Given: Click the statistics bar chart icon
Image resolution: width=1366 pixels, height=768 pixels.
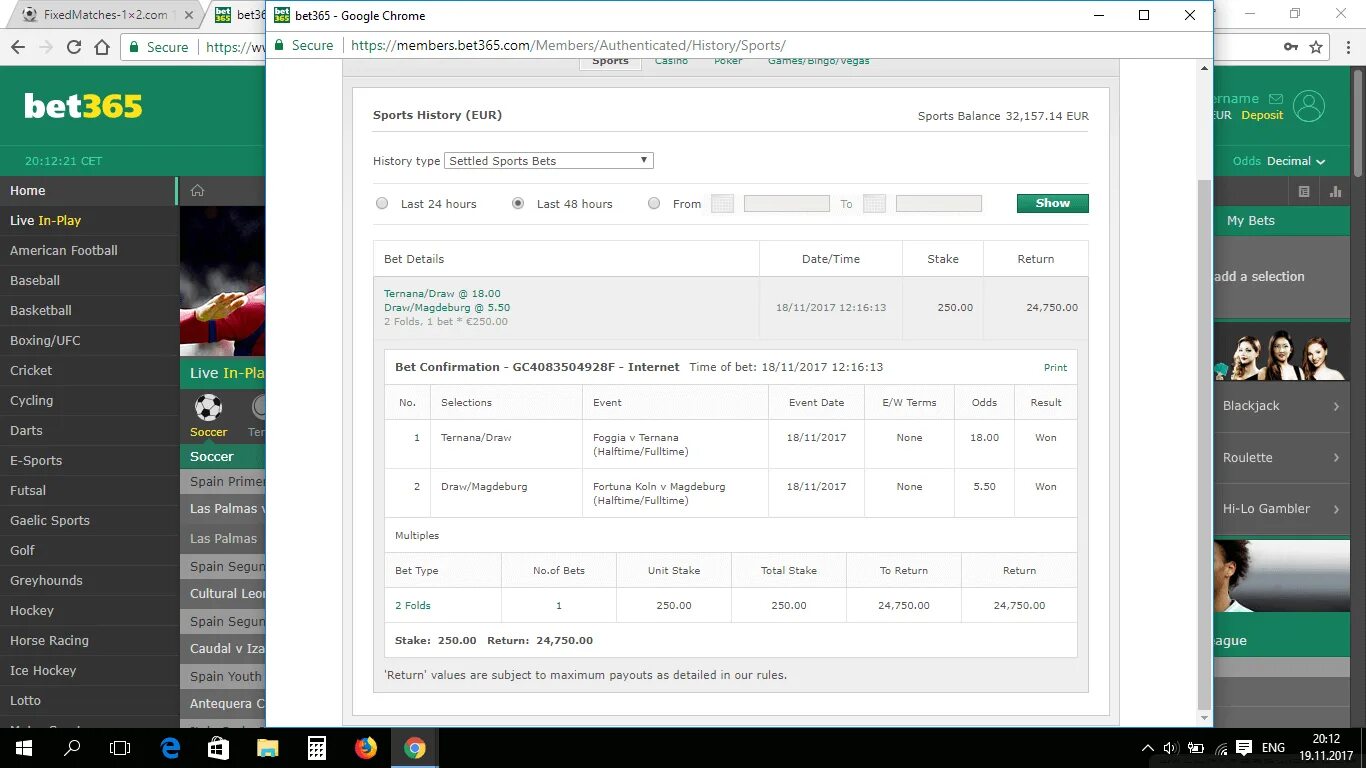Looking at the screenshot, I should [x=1335, y=191].
